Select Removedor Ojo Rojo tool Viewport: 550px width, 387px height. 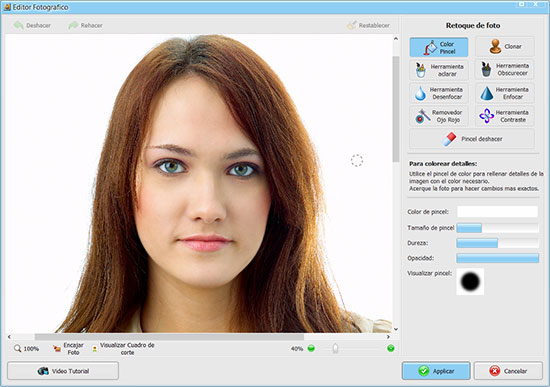(438, 116)
